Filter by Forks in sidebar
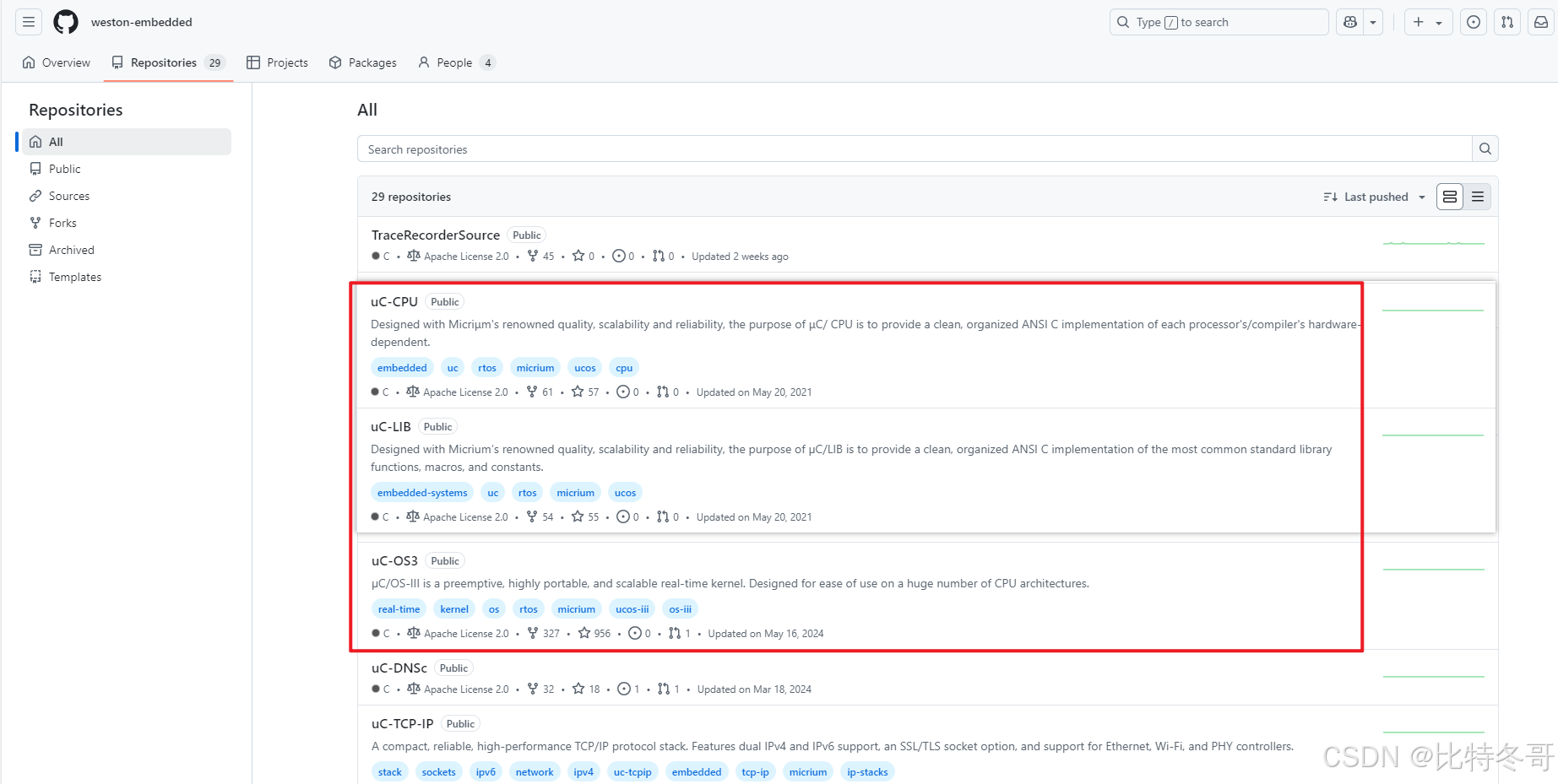1558x784 pixels. tap(127, 223)
